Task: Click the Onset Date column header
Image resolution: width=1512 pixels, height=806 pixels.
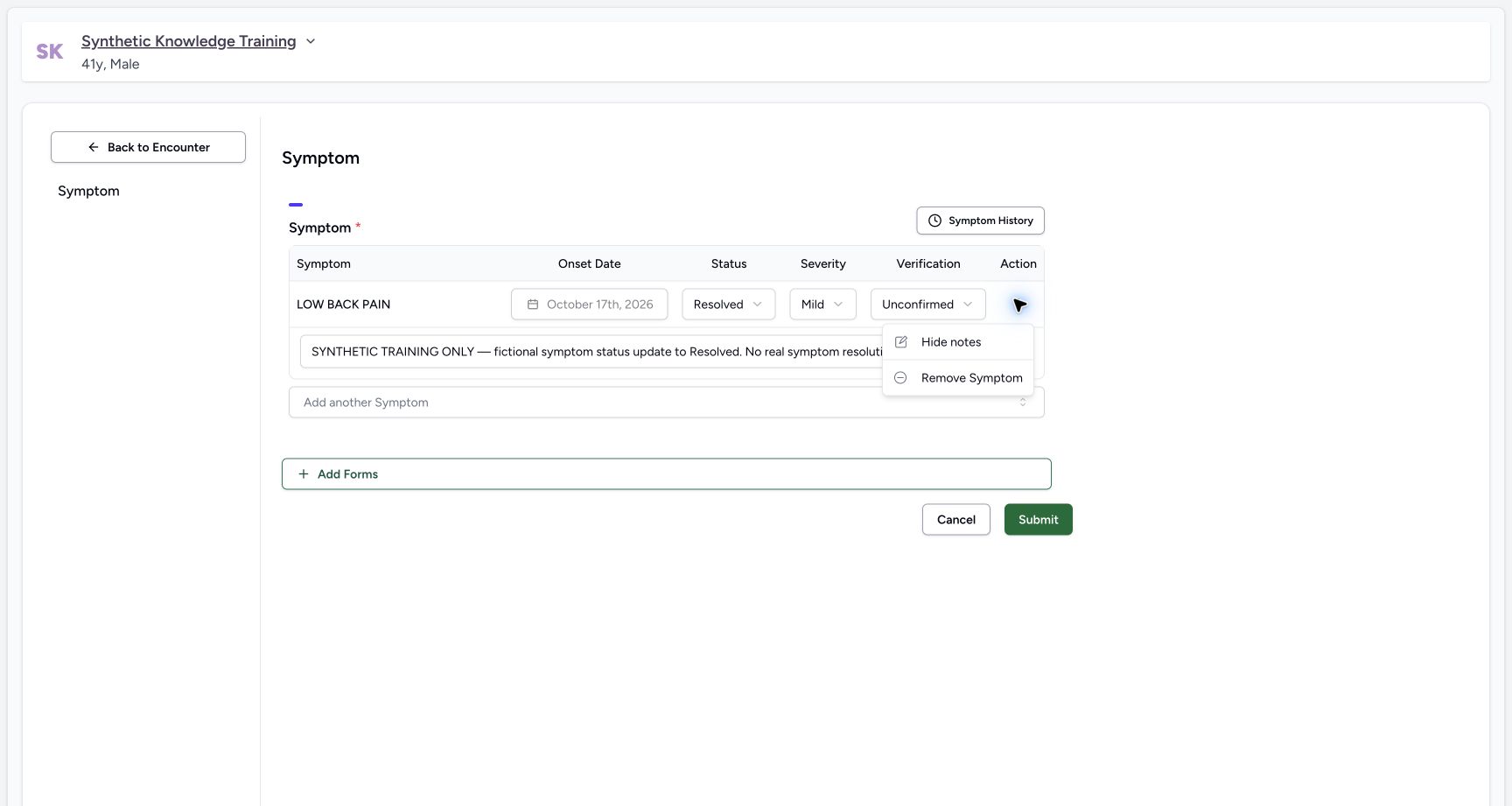Action: pos(589,263)
